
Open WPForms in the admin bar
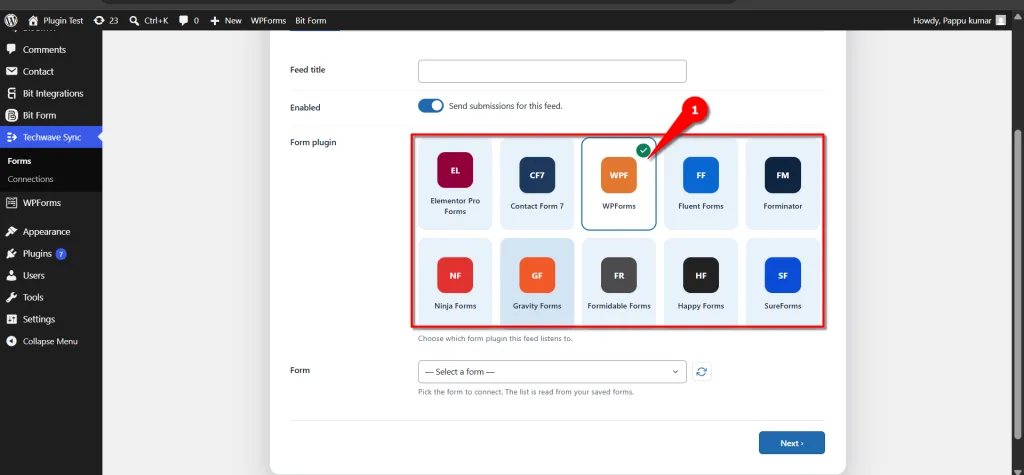[x=268, y=20]
